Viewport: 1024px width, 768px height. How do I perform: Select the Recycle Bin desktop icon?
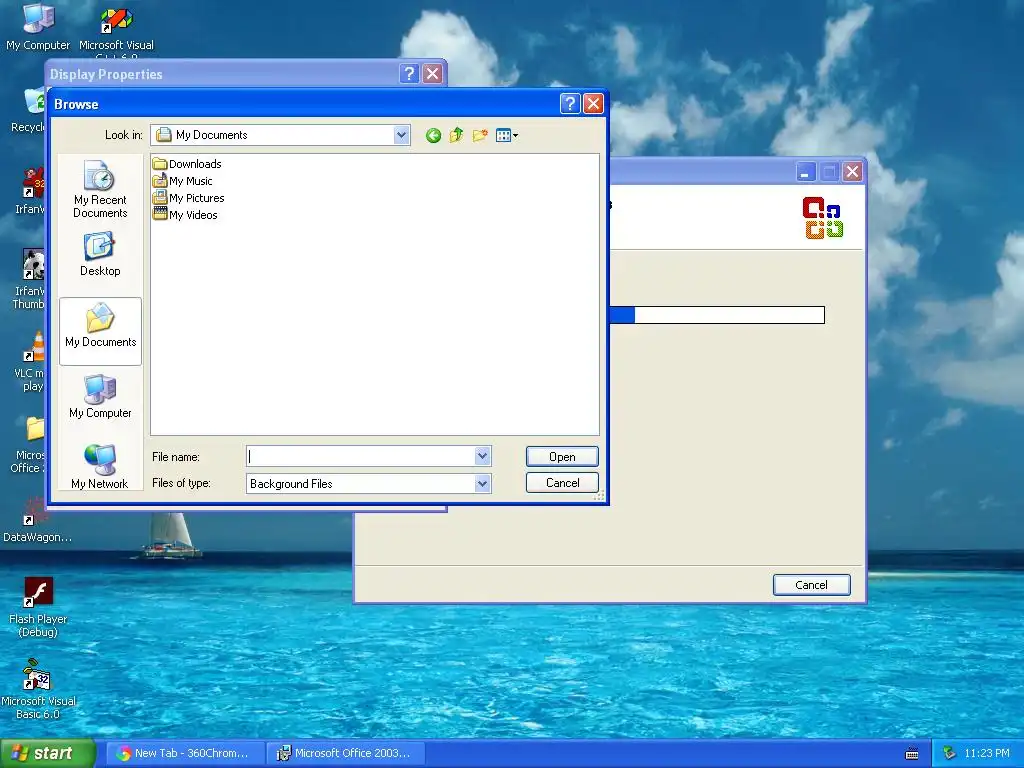[x=29, y=110]
